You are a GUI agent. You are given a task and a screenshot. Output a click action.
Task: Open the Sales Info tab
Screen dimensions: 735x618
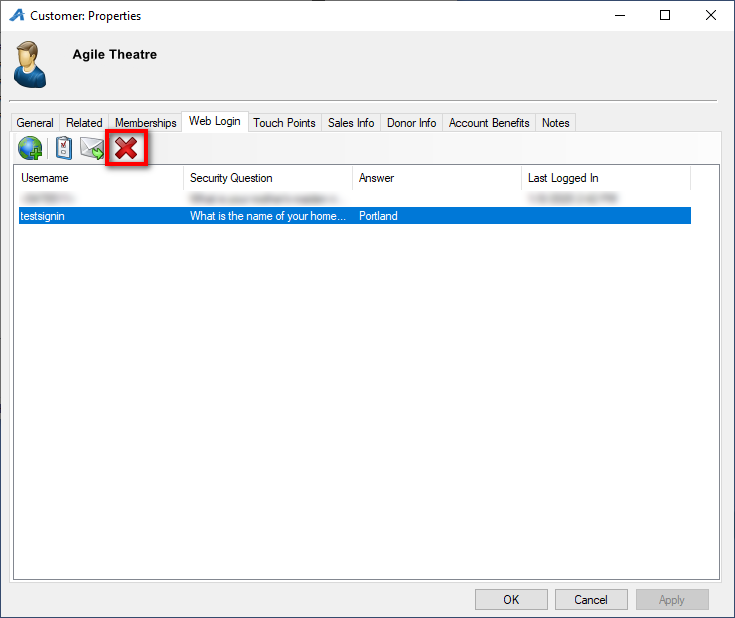(x=351, y=123)
